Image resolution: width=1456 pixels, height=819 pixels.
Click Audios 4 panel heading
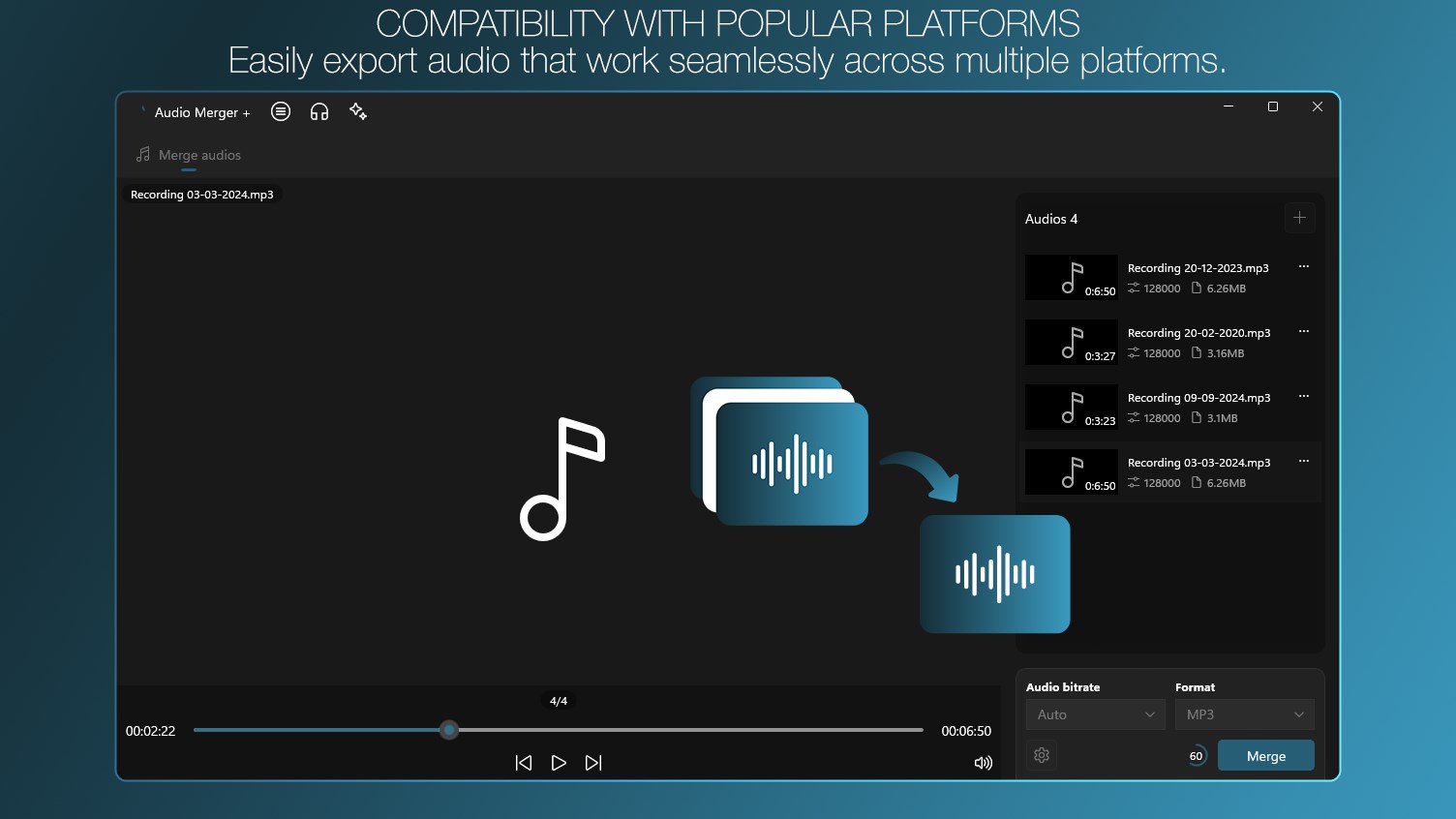click(1051, 219)
